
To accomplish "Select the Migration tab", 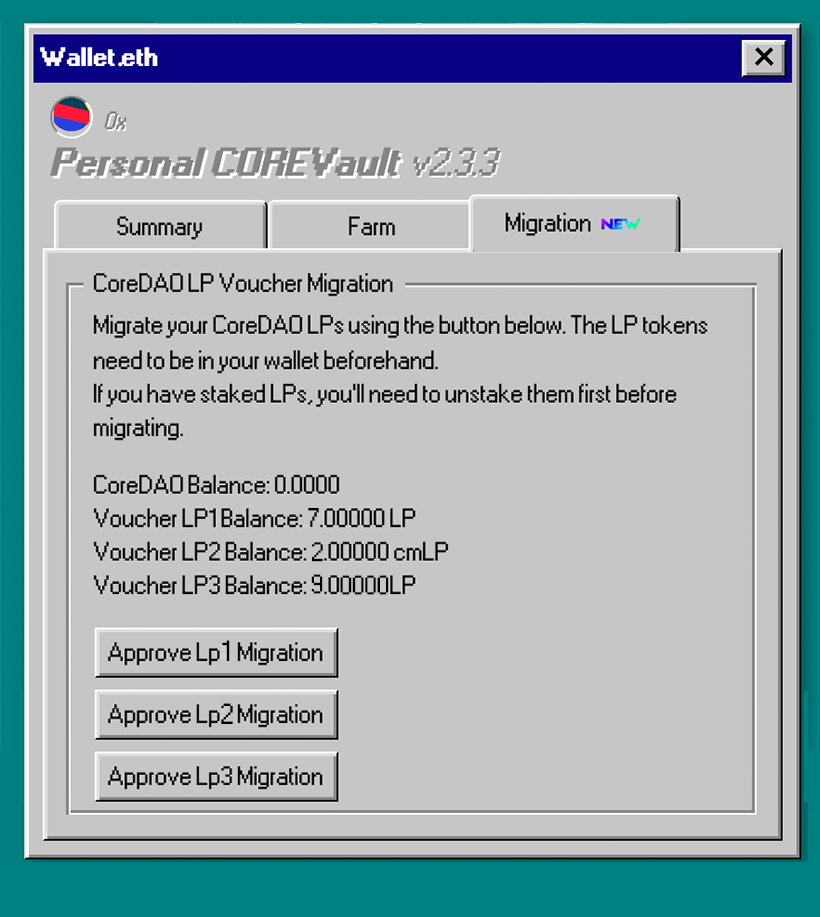I will [x=574, y=224].
